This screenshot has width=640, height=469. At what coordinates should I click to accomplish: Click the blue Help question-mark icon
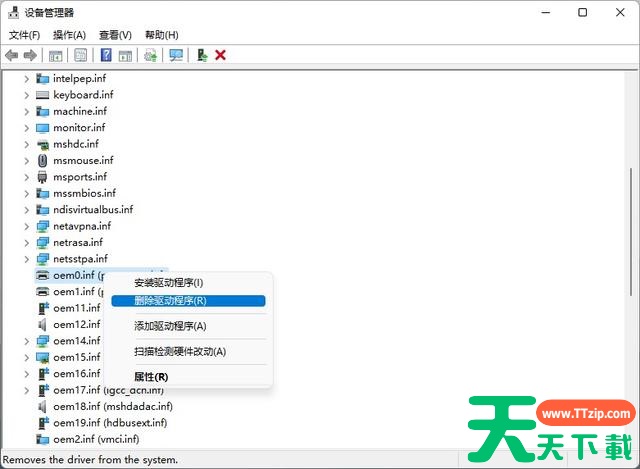[106, 55]
